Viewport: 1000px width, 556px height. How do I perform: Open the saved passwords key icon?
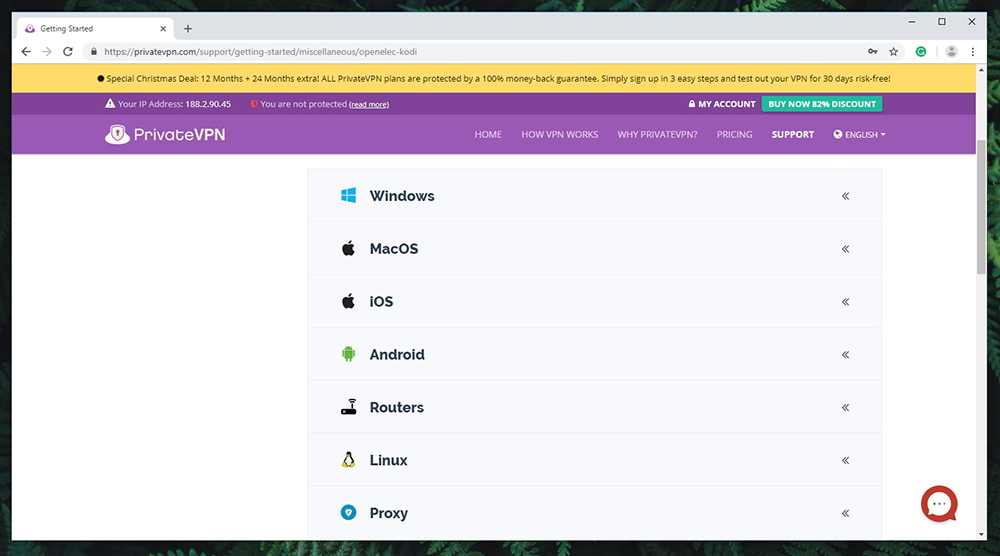[x=872, y=52]
